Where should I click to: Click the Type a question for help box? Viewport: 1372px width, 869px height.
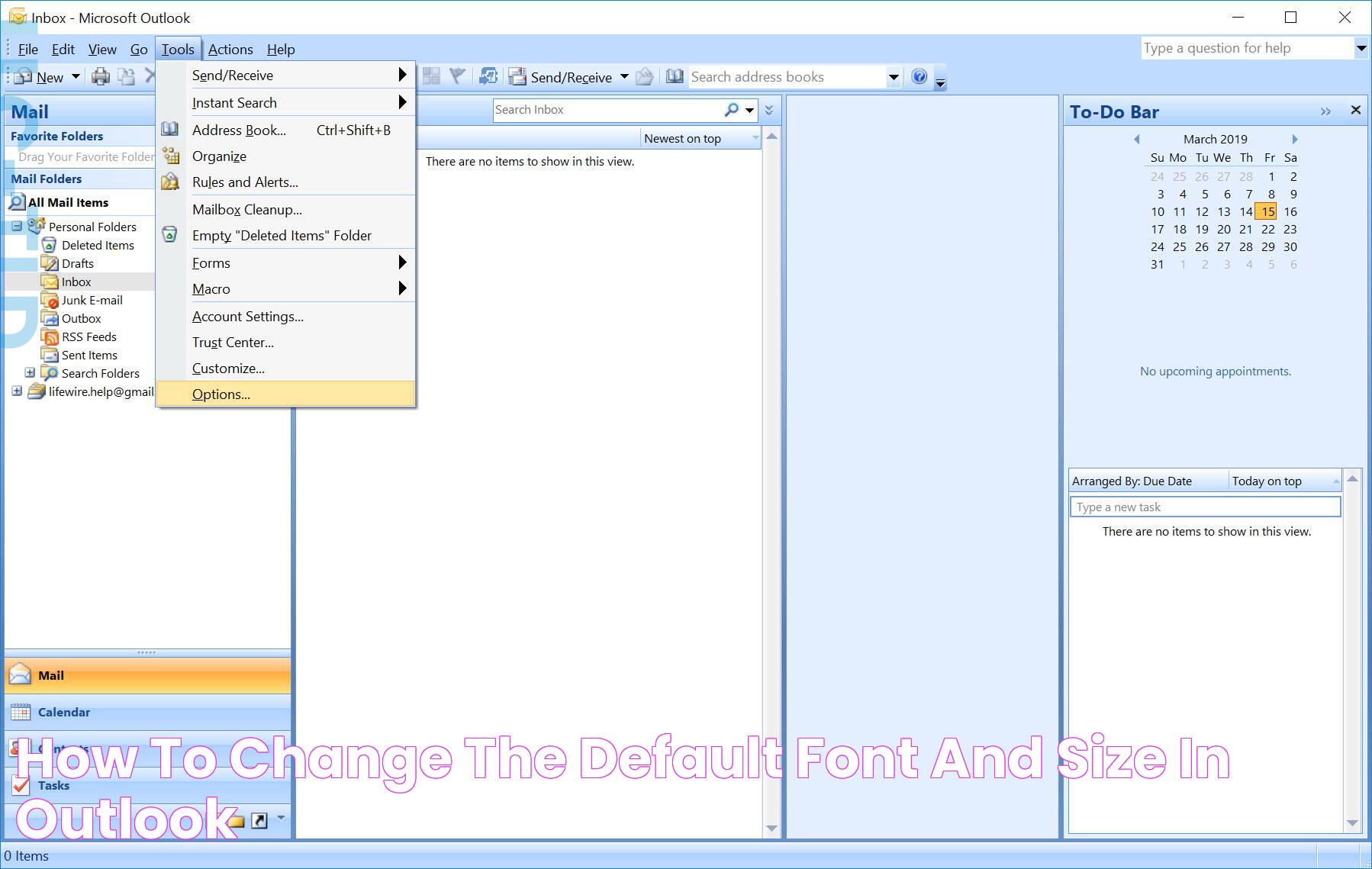coord(1247,48)
